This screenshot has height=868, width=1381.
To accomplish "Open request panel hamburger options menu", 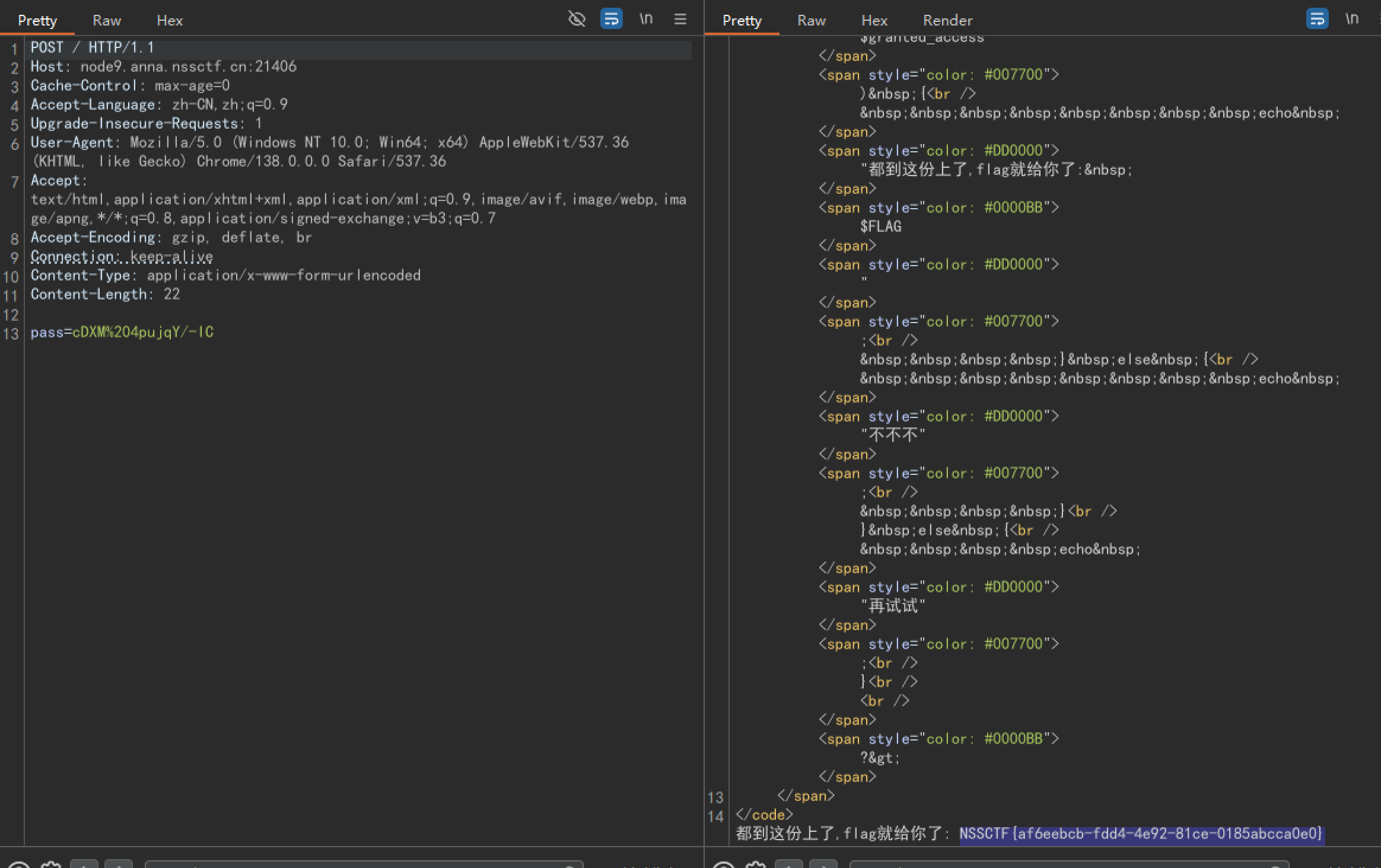I will tap(680, 19).
